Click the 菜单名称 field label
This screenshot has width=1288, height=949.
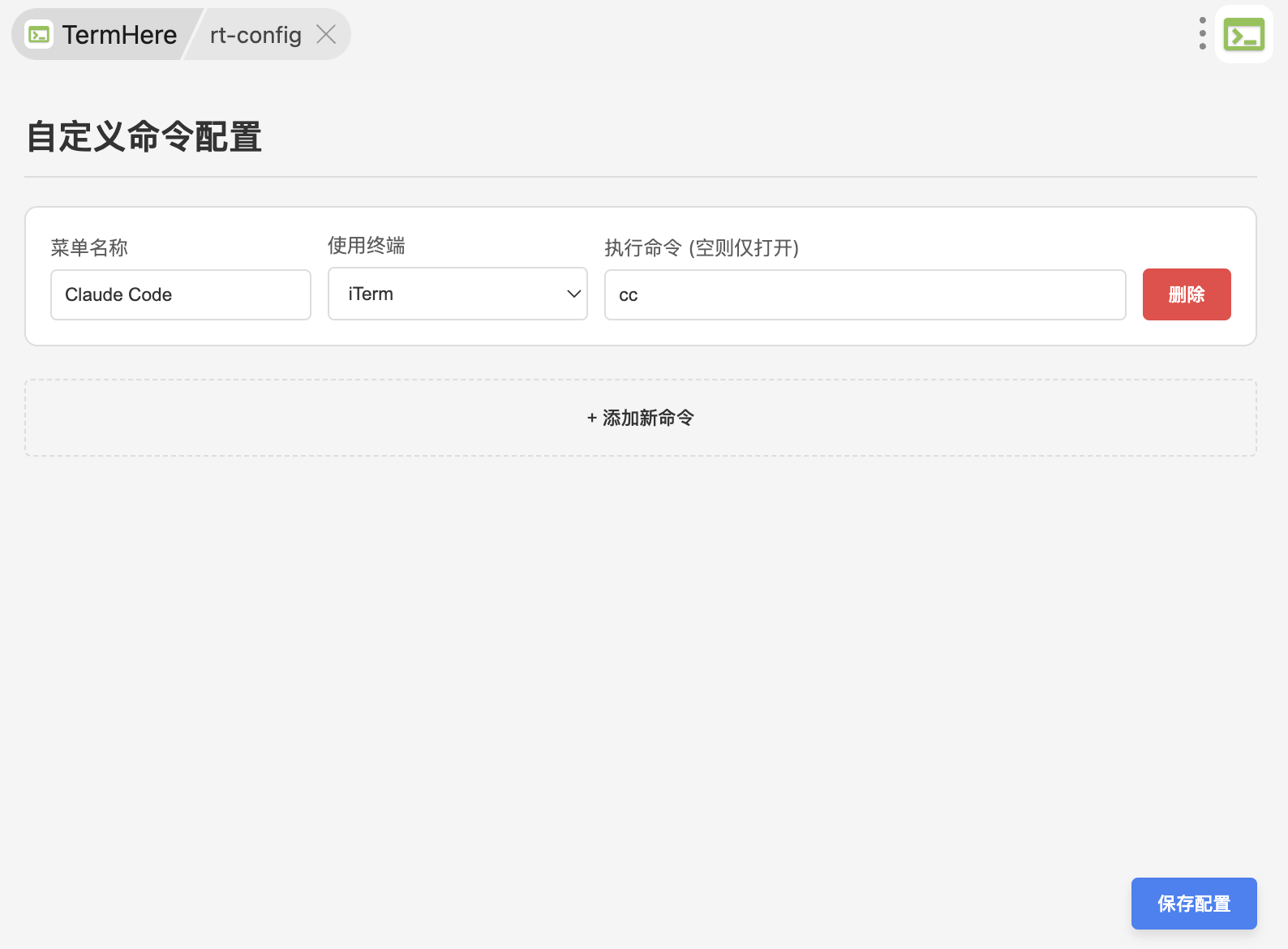(89, 247)
